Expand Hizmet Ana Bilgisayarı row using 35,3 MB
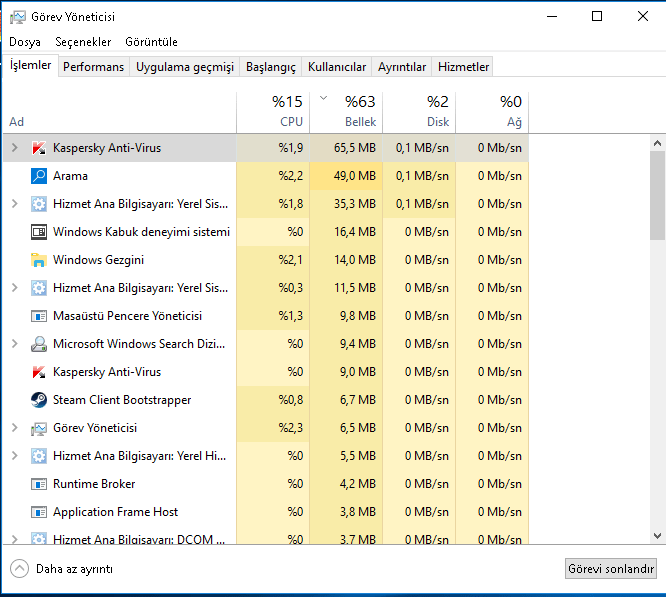Screen dimensions: 666x597 click(x=14, y=204)
